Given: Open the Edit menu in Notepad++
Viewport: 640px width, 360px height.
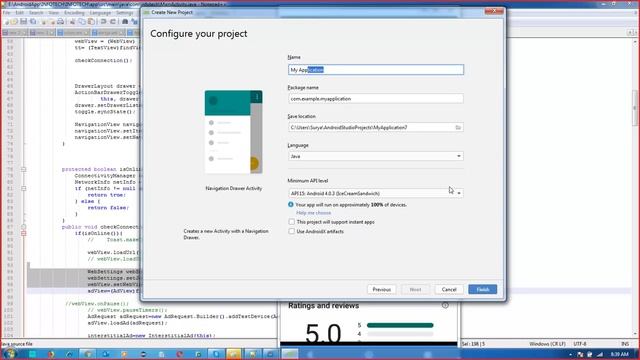Looking at the screenshot, I should tap(19, 13).
